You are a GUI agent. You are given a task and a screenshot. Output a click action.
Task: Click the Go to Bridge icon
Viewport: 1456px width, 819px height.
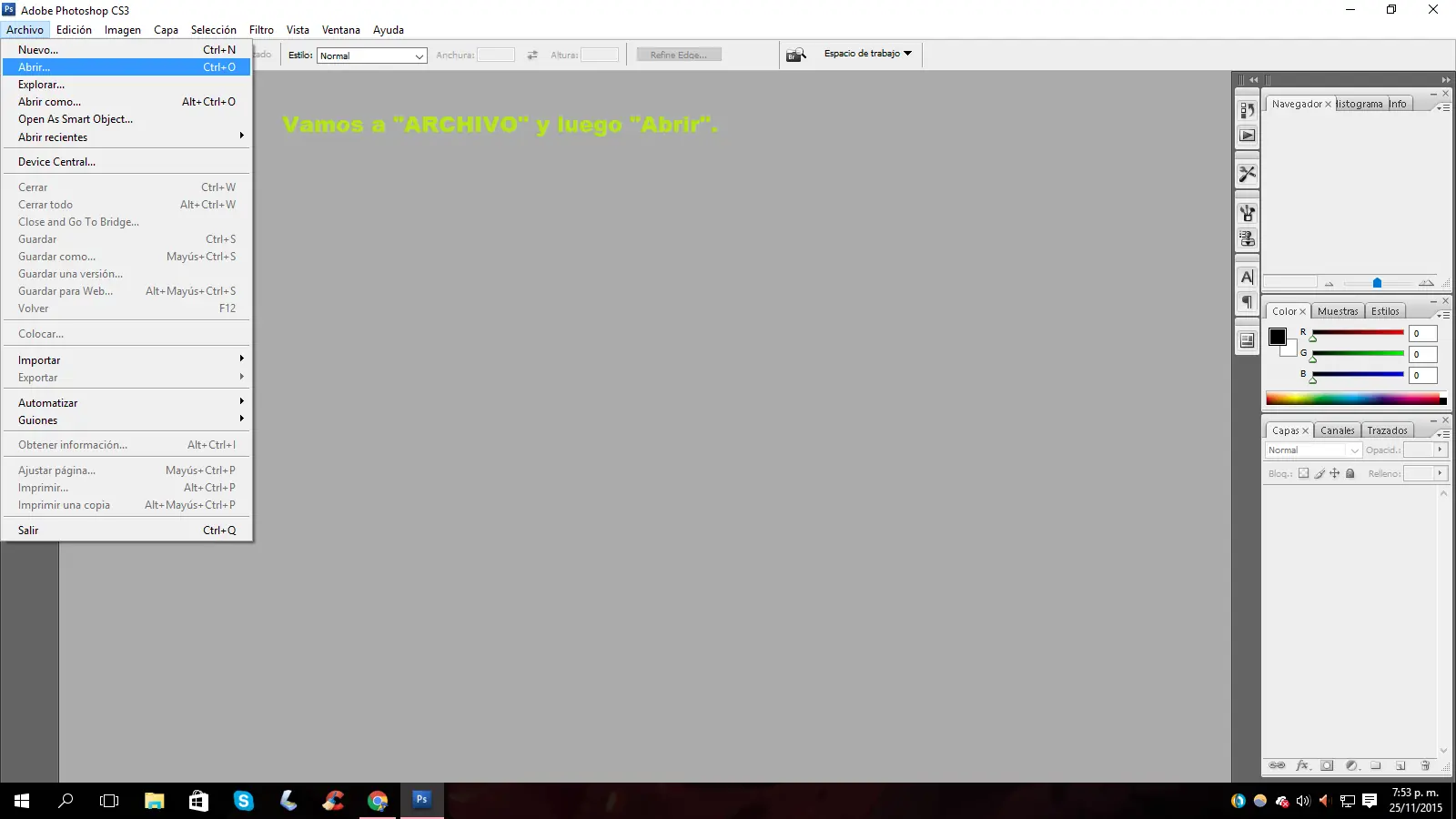point(796,55)
